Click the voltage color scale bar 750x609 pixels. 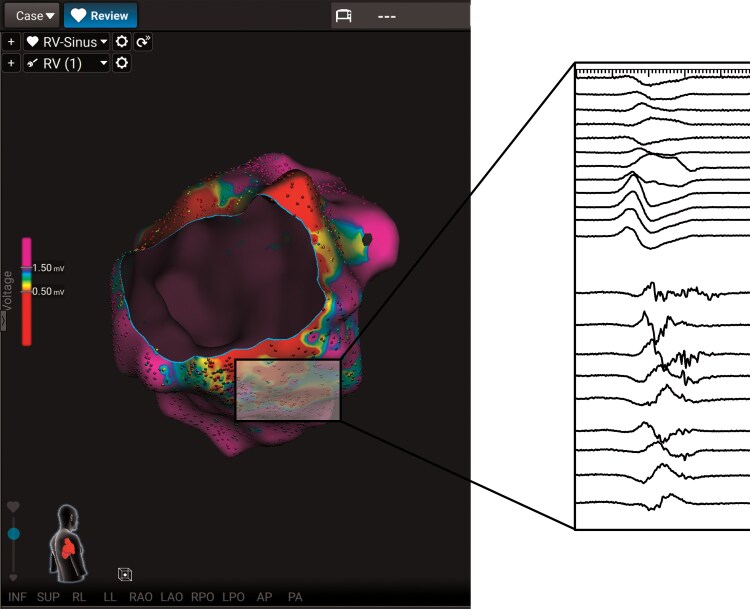[x=27, y=291]
